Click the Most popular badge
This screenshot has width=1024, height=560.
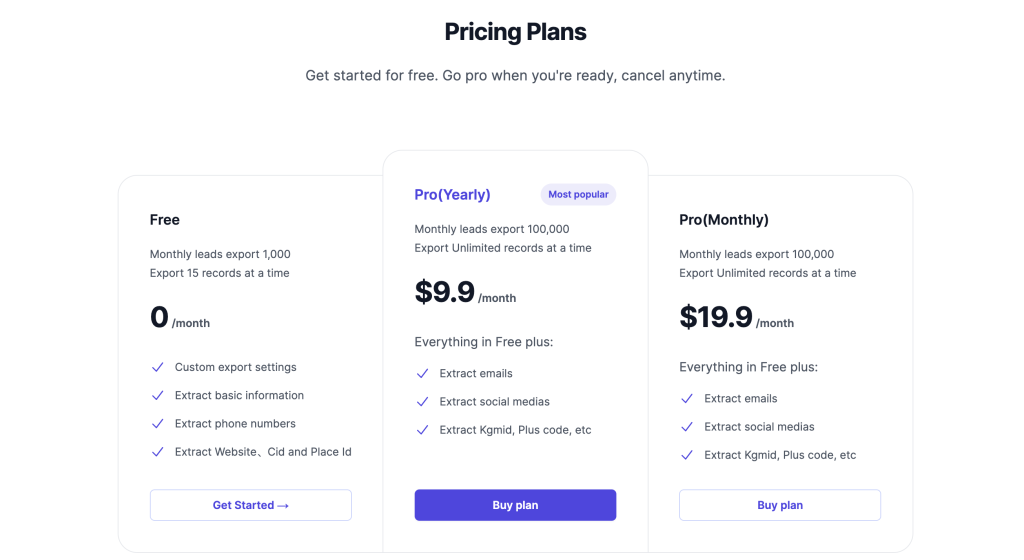coord(578,194)
